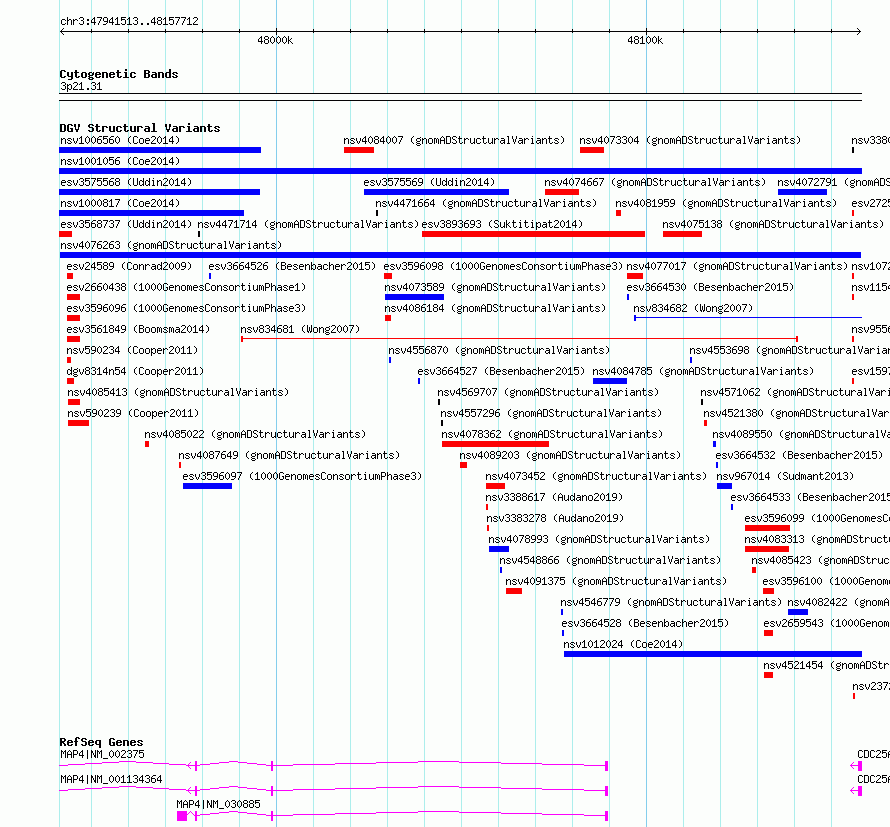Open MAP4|NM_002375 gene label
890x827 pixels.
click(x=102, y=754)
